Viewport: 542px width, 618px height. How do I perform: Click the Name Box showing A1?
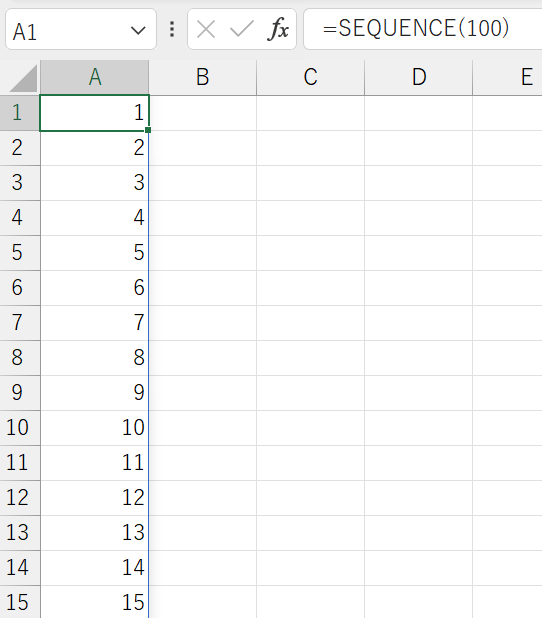tap(81, 30)
